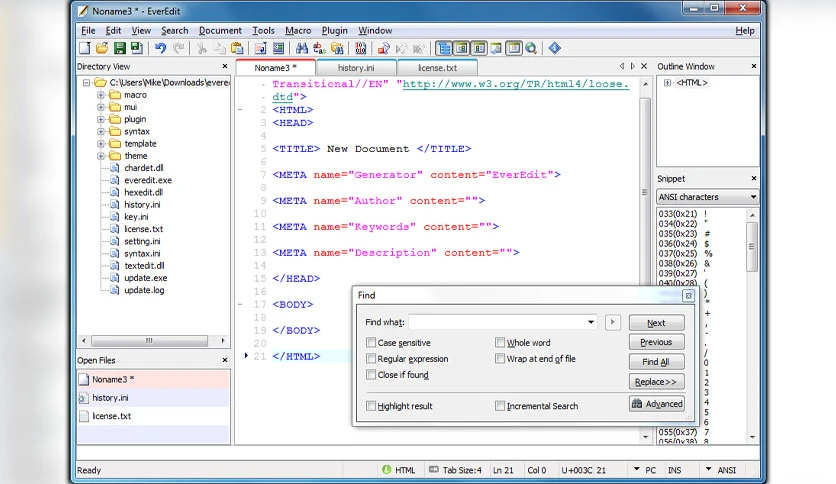The width and height of the screenshot is (836, 484).
Task: Click the redo toolbar icon
Action: click(179, 48)
